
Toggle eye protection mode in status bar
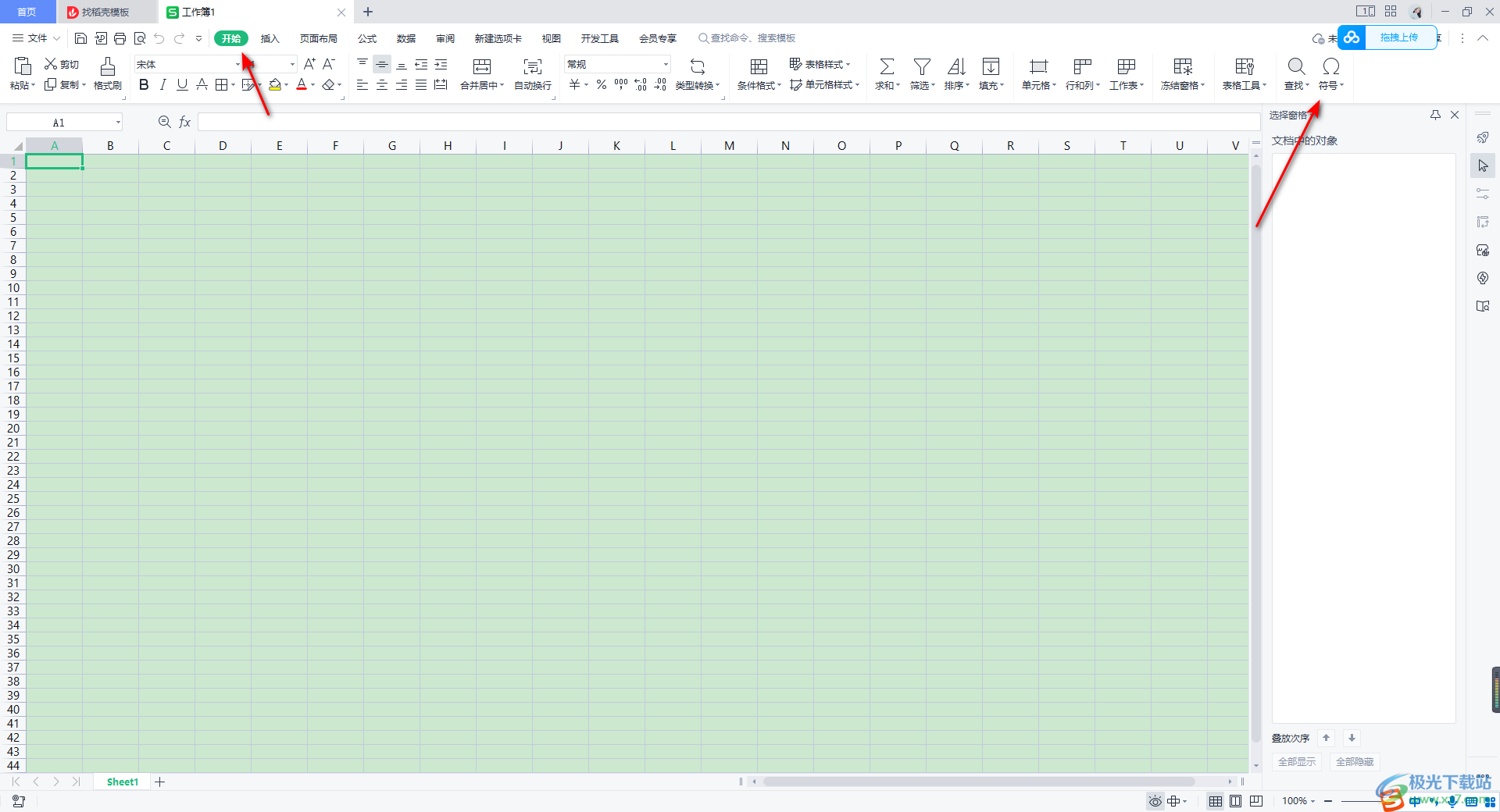(1155, 801)
